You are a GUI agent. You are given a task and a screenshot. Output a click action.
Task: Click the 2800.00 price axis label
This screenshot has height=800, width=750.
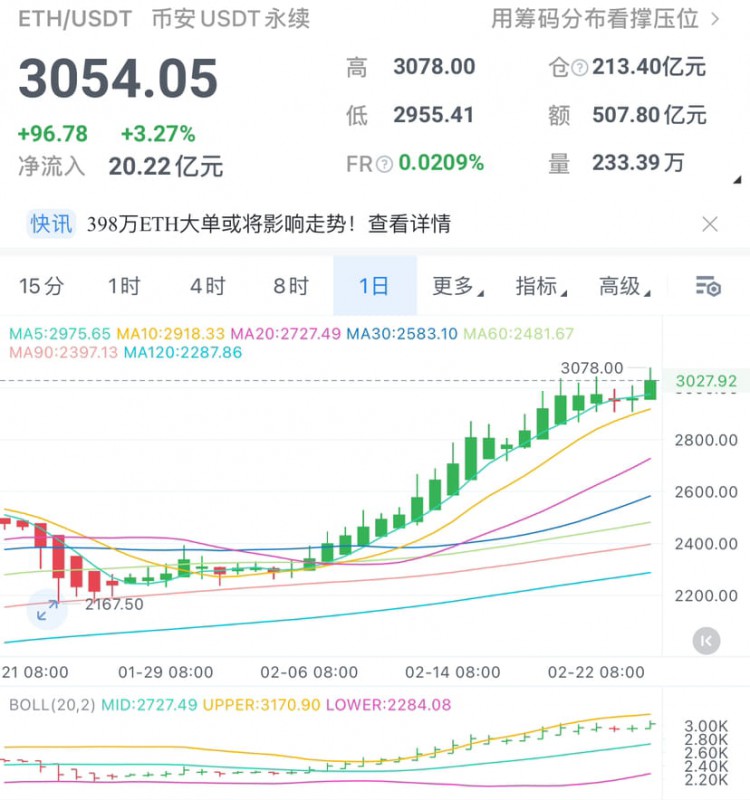point(706,440)
